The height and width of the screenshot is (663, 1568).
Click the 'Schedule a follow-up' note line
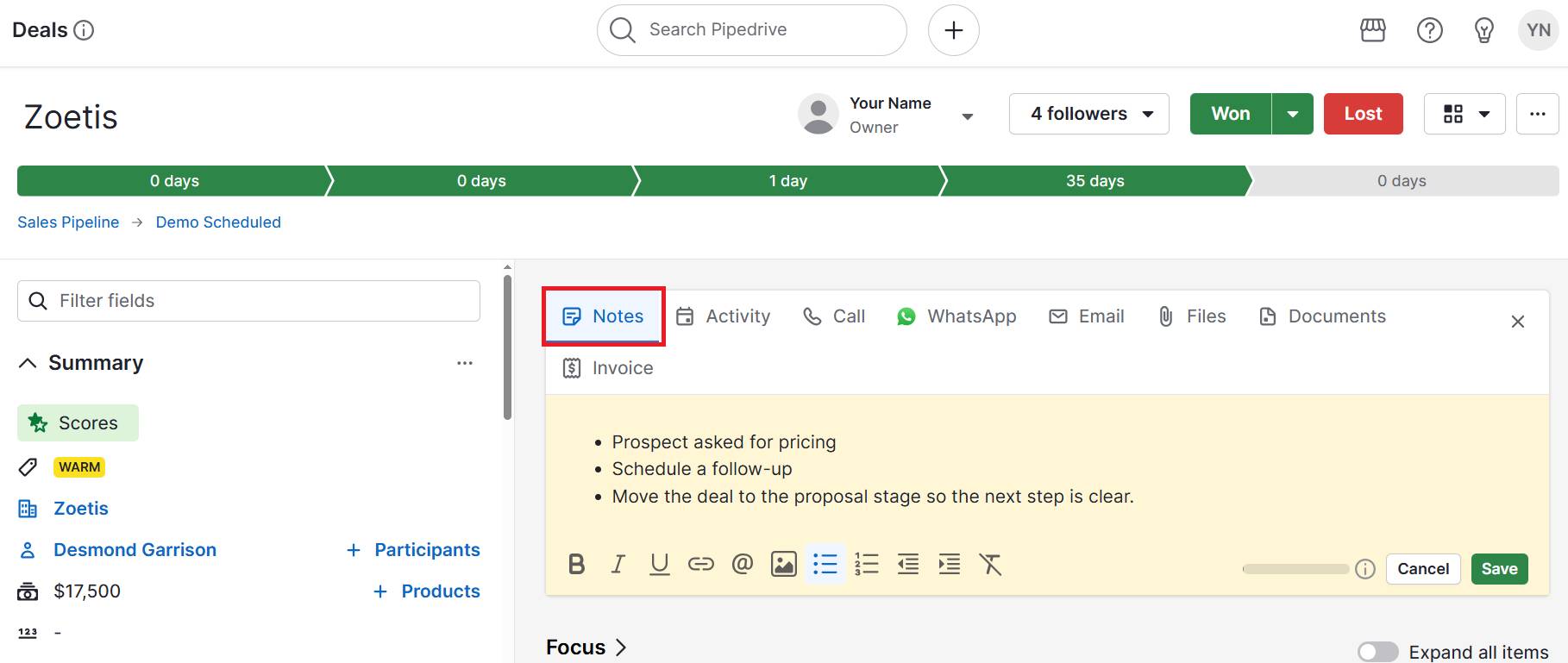[702, 469]
